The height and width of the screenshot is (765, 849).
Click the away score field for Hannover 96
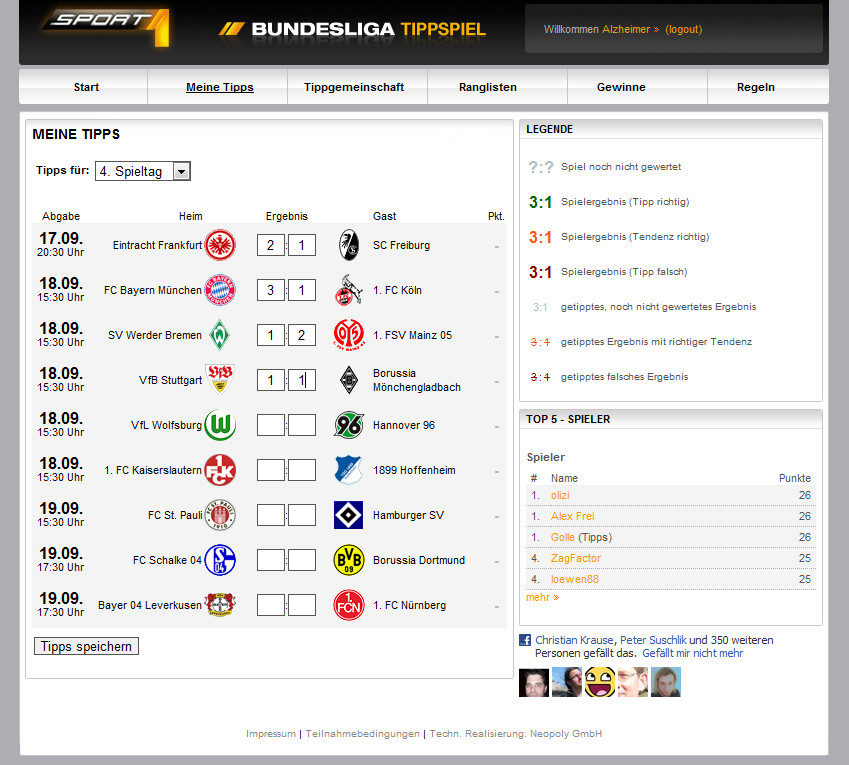(x=302, y=425)
